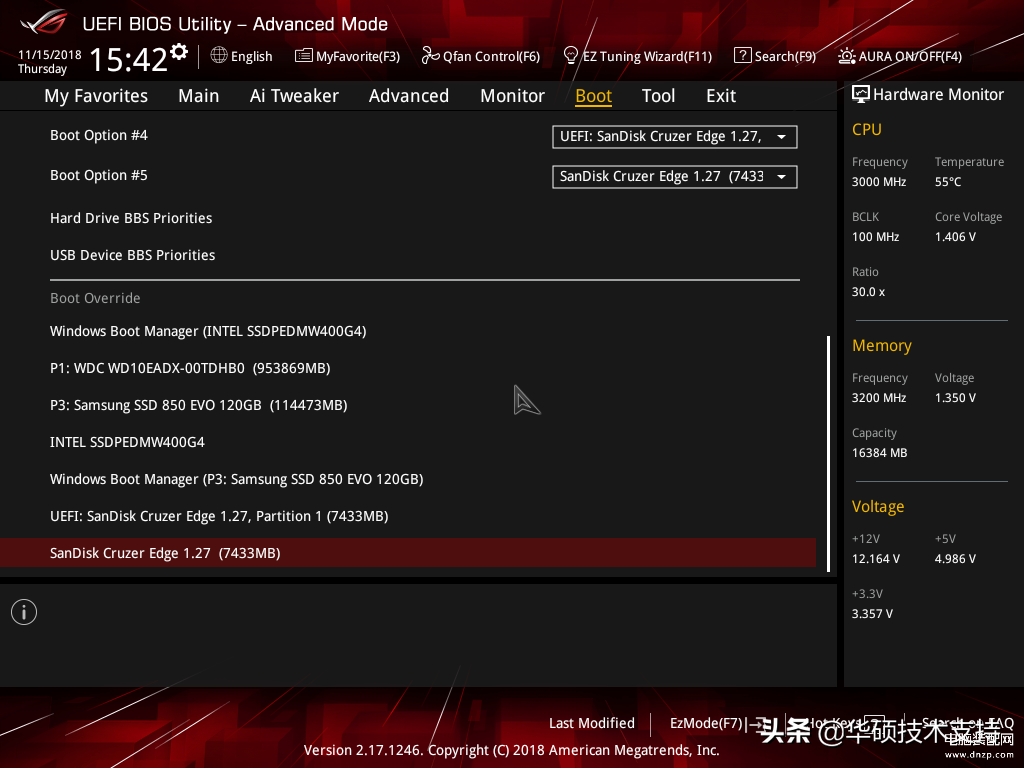1024x768 pixels.
Task: Switch to the Main tab
Action: pos(199,96)
